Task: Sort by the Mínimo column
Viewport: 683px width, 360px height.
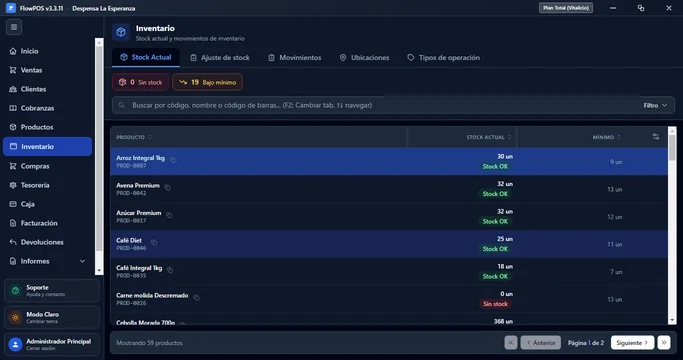Action: click(606, 137)
